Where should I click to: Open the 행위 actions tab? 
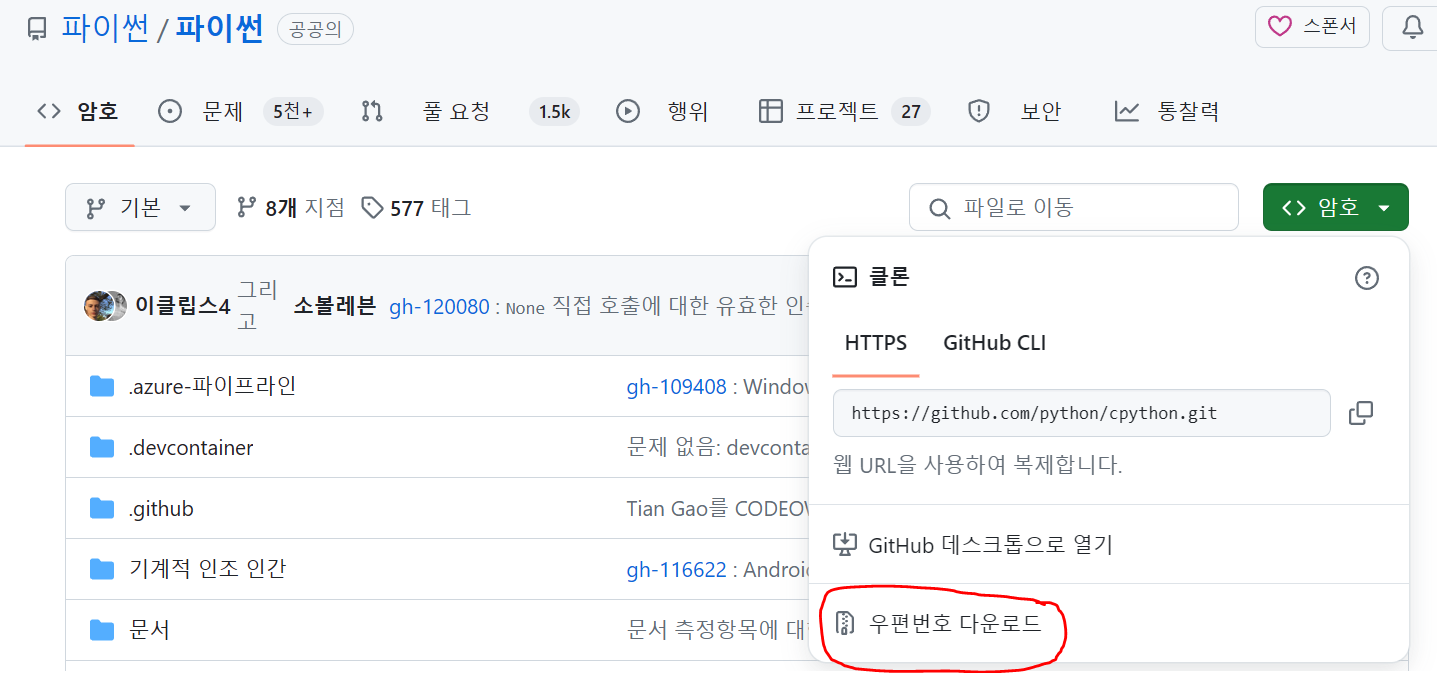point(662,111)
